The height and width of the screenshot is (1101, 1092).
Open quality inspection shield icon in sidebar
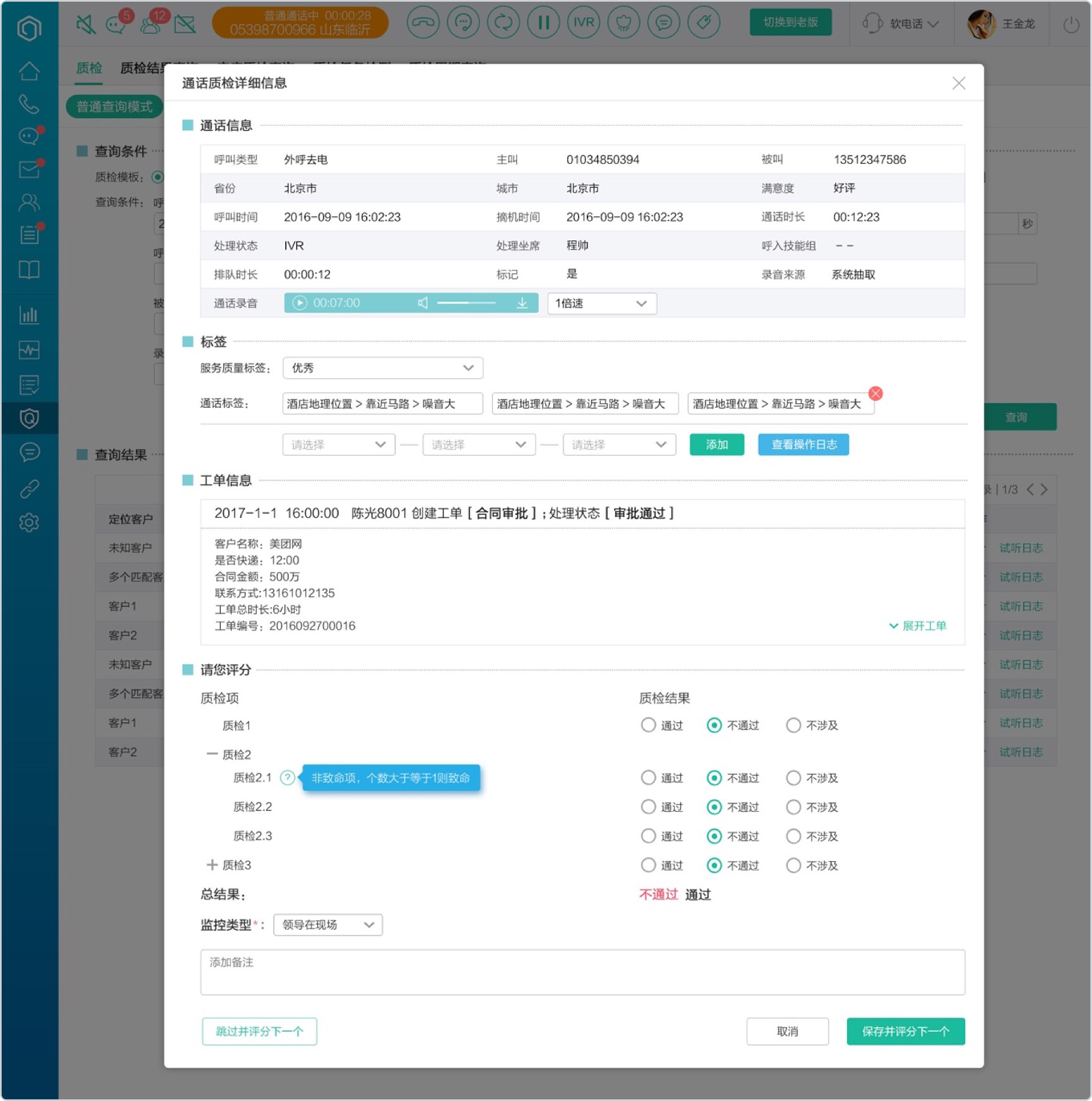pos(29,418)
